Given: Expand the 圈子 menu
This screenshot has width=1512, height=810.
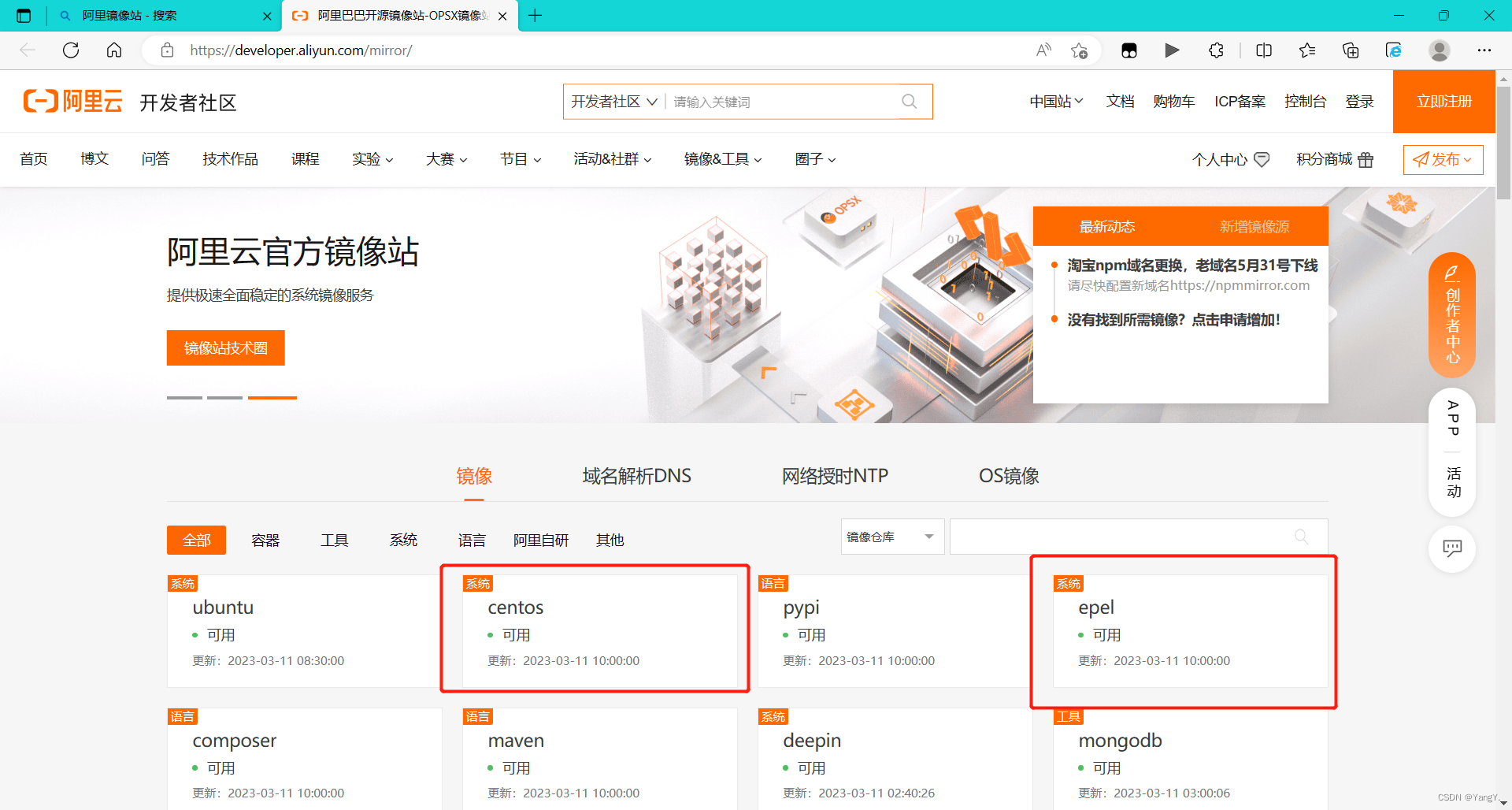Looking at the screenshot, I should coord(815,159).
